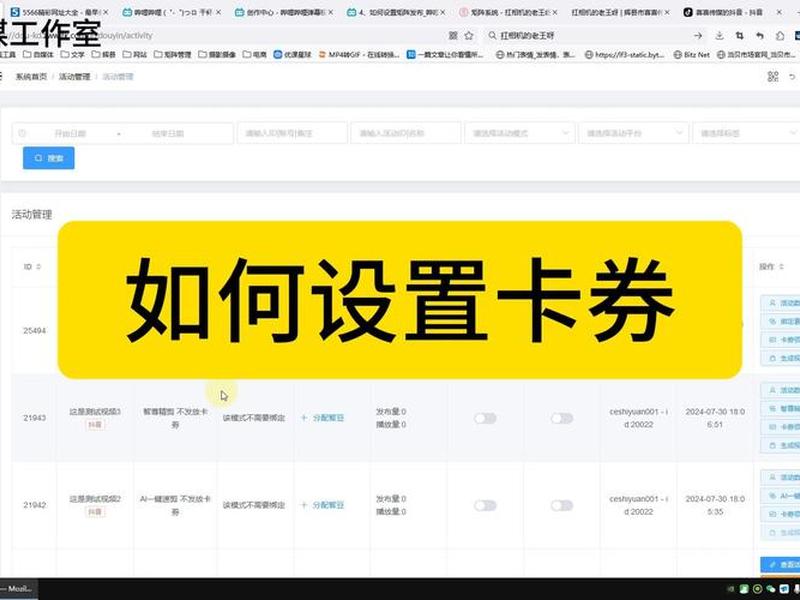Open the 摄影摄像 bookmark folder

coord(217,54)
